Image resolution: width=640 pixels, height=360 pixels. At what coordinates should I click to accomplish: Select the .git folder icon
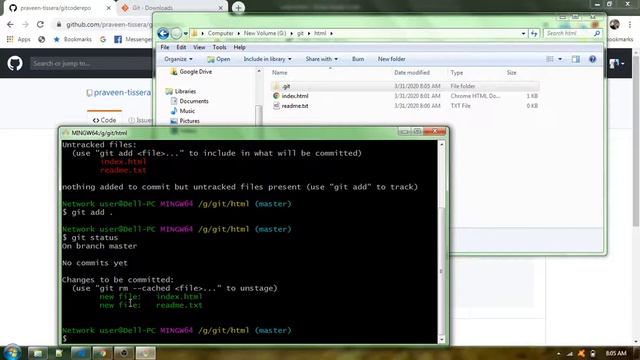click(x=276, y=86)
